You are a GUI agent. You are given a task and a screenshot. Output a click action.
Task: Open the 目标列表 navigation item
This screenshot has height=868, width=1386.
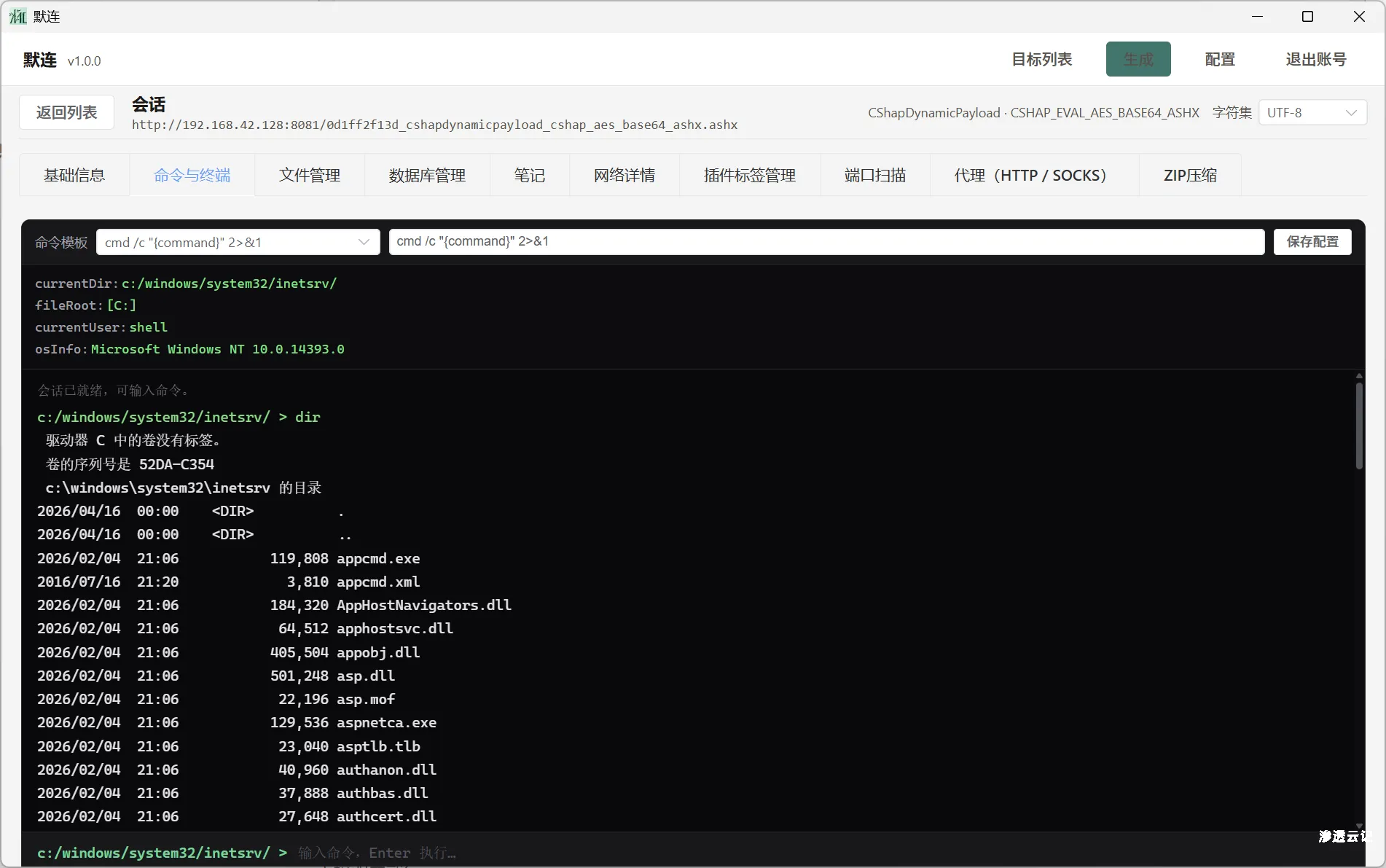point(1041,60)
